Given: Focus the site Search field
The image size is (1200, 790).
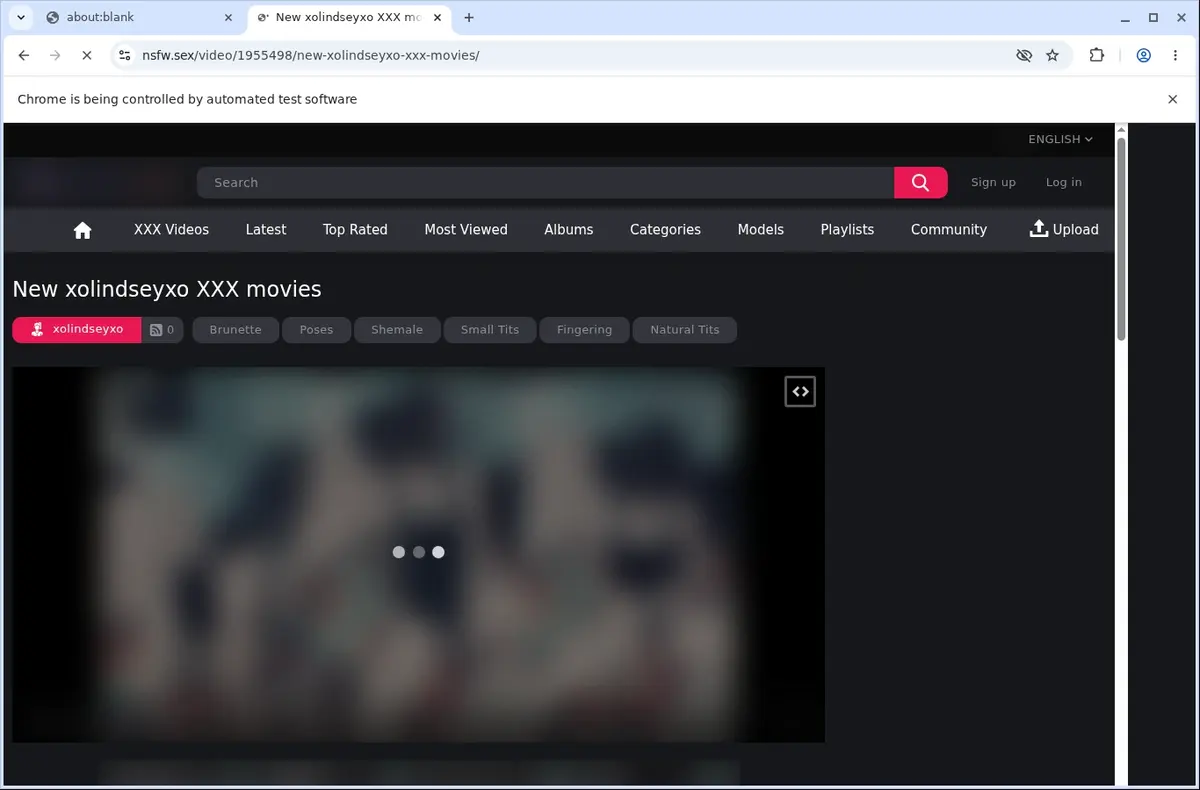Looking at the screenshot, I should [x=545, y=182].
